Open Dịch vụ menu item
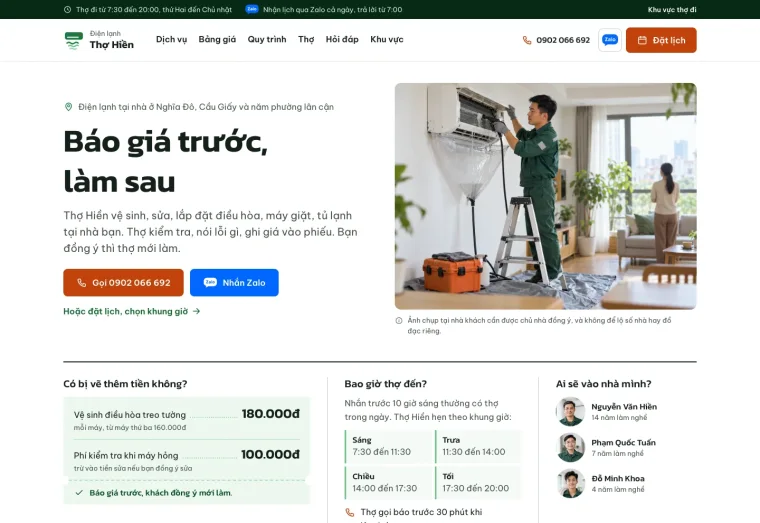The width and height of the screenshot is (760, 523). 172,40
